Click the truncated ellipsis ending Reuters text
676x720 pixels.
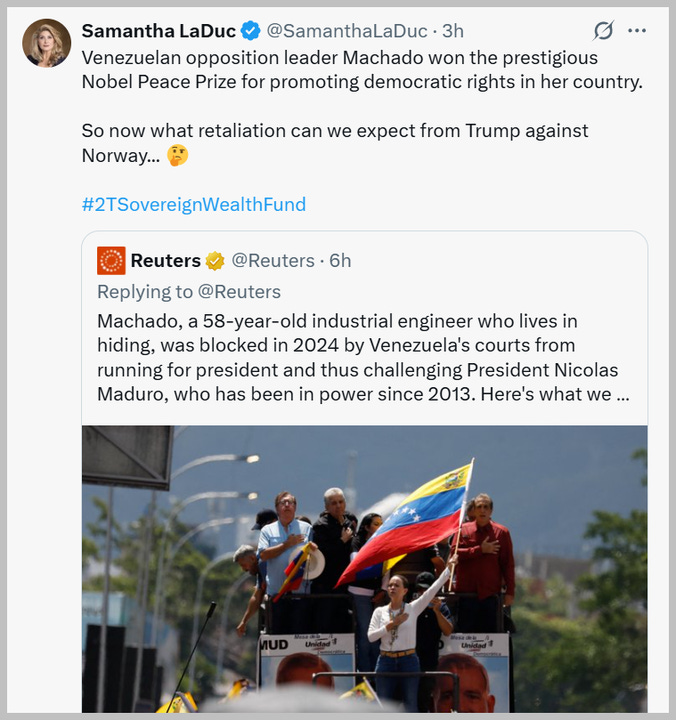623,394
